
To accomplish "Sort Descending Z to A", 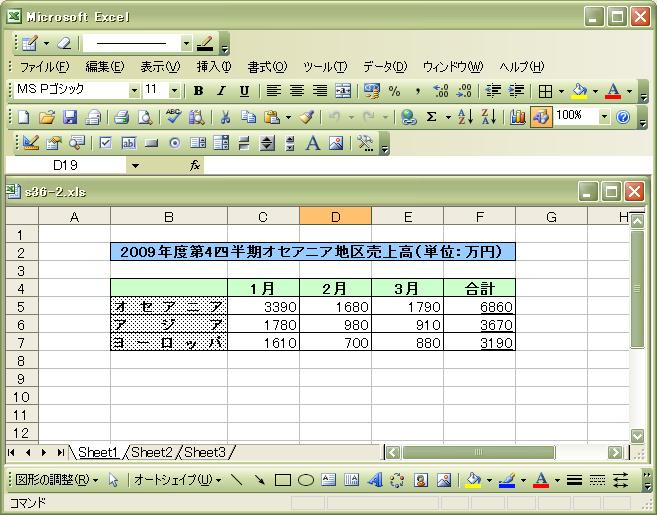I will (x=489, y=117).
